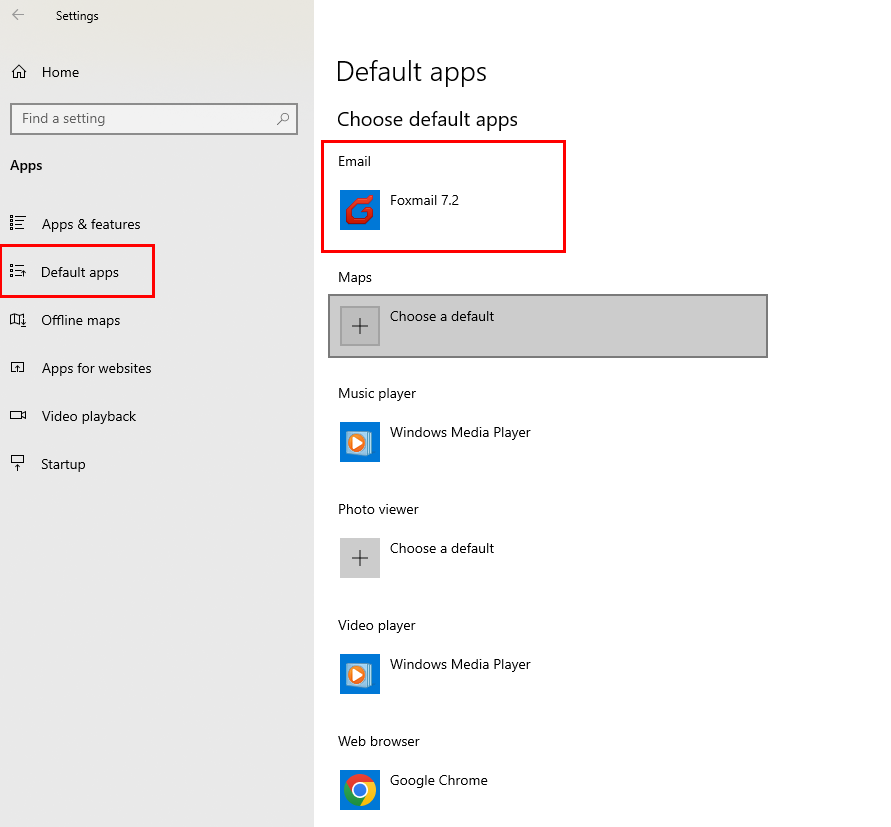Image resolution: width=891 pixels, height=827 pixels.
Task: Open Startup settings
Action: (x=63, y=464)
